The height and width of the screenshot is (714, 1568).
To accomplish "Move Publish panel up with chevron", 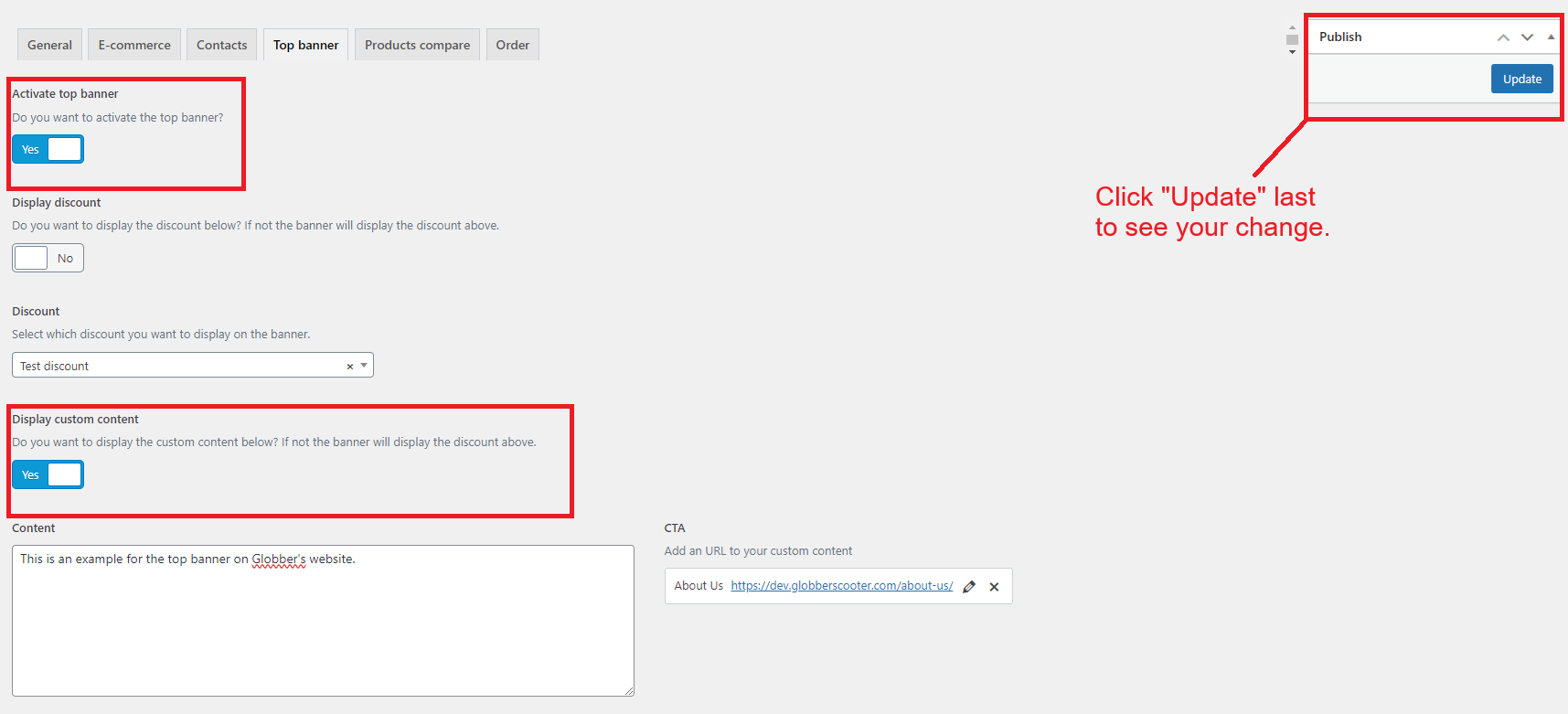I will pos(1502,37).
